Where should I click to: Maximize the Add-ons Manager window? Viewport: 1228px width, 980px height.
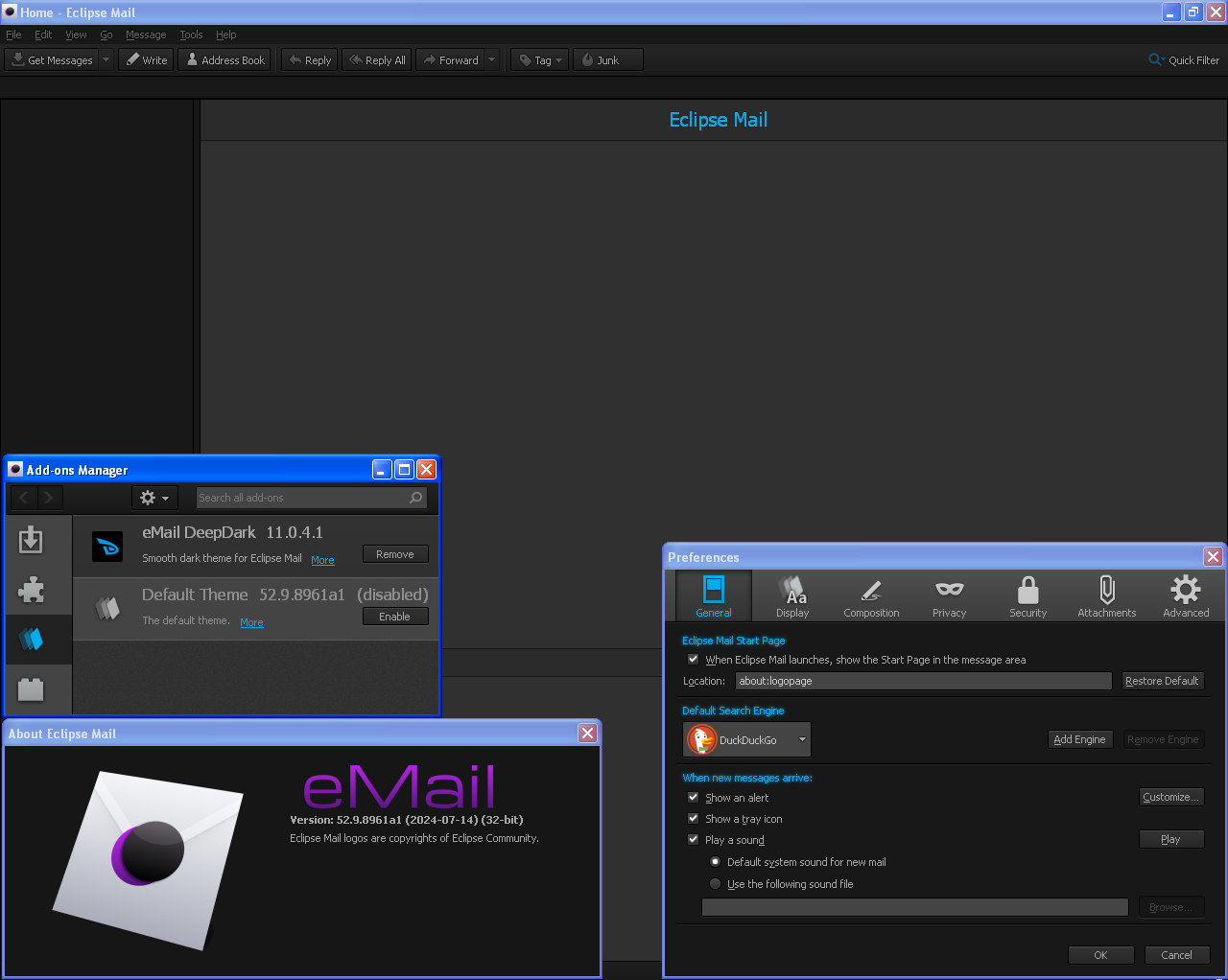click(404, 469)
